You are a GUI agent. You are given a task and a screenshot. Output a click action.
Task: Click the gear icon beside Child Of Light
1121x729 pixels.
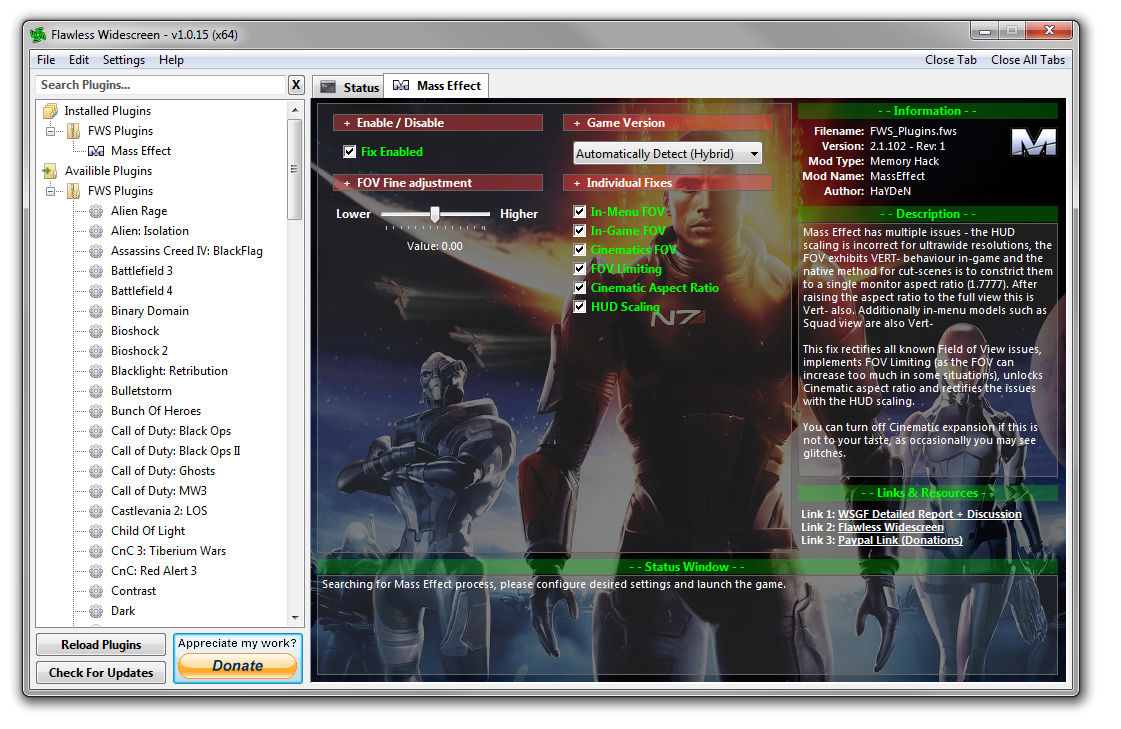point(96,531)
